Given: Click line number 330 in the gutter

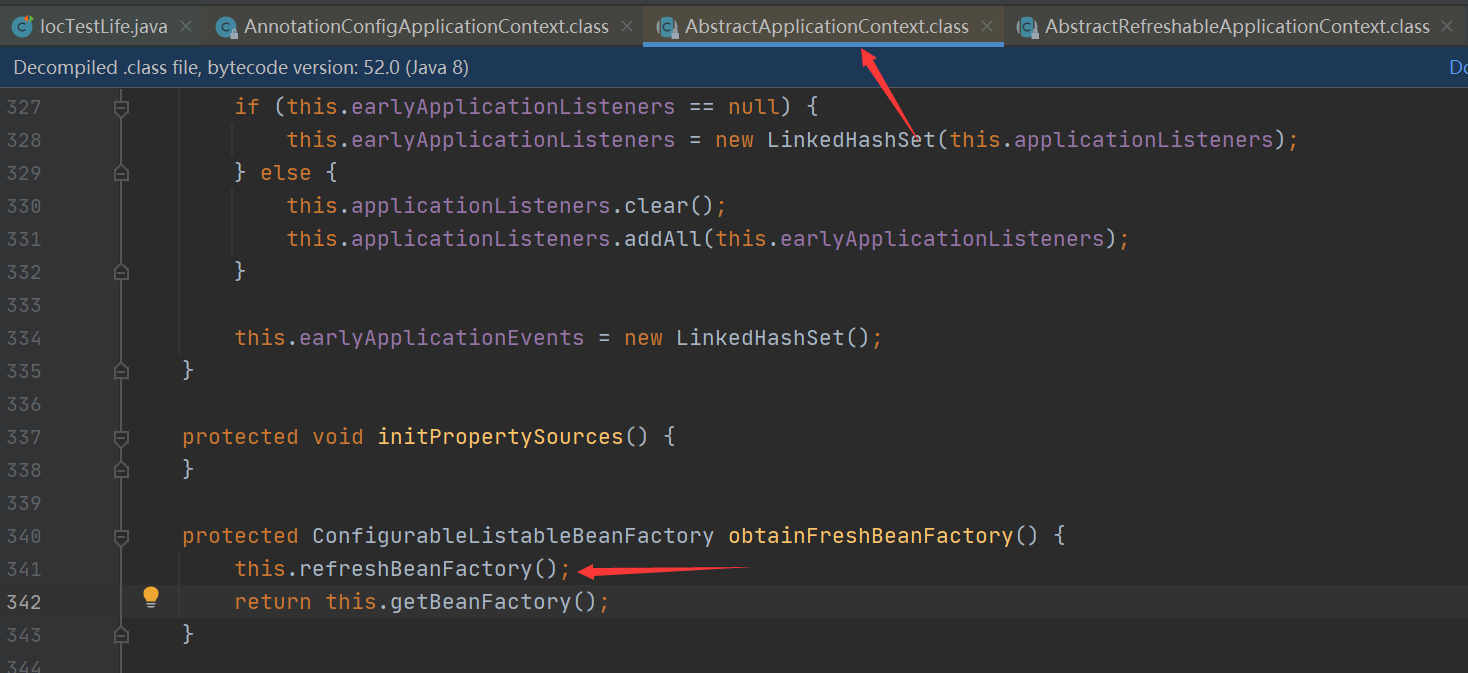Looking at the screenshot, I should (24, 206).
